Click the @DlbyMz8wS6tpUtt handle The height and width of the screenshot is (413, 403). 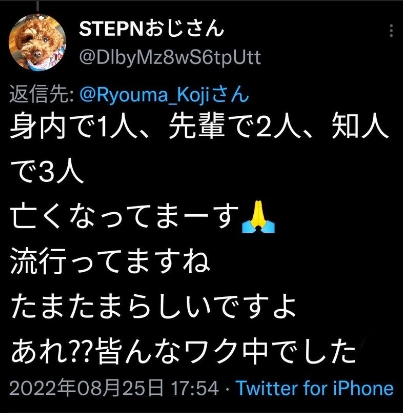coord(170,58)
